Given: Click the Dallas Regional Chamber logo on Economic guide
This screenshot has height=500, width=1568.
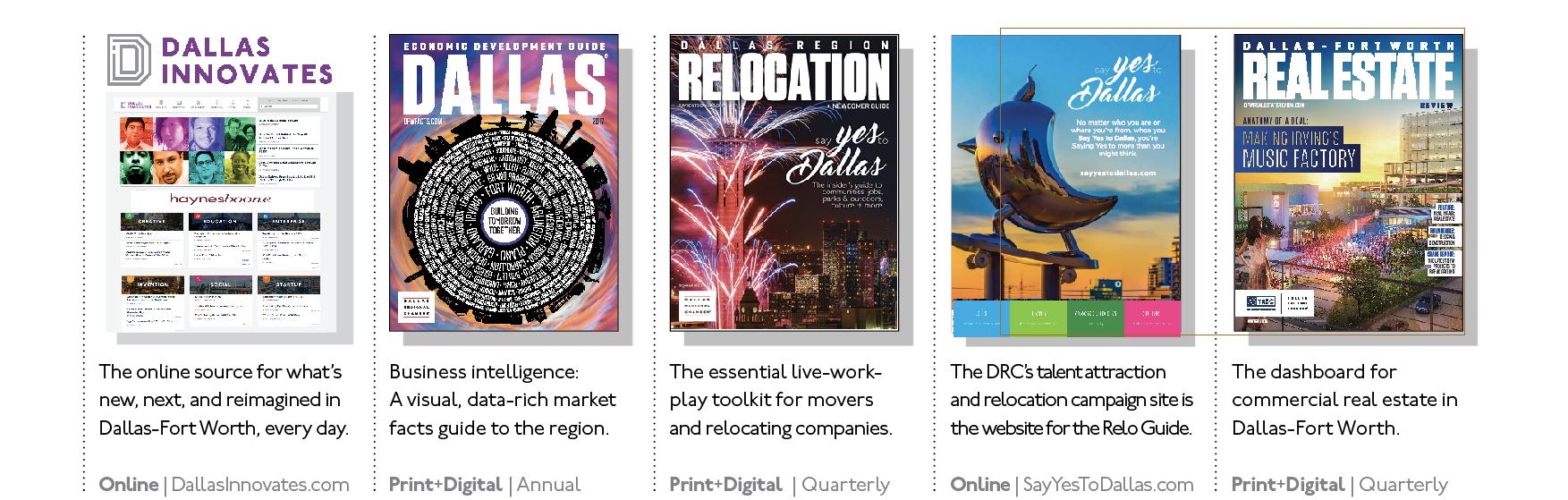Looking at the screenshot, I should pos(417,307).
